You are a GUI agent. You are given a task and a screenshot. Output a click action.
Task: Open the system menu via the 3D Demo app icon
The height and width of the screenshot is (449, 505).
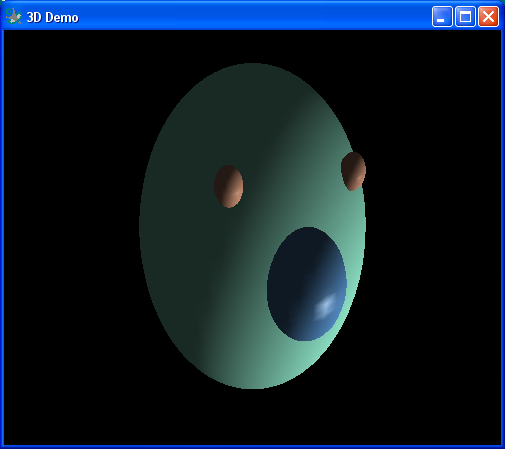pos(14,17)
